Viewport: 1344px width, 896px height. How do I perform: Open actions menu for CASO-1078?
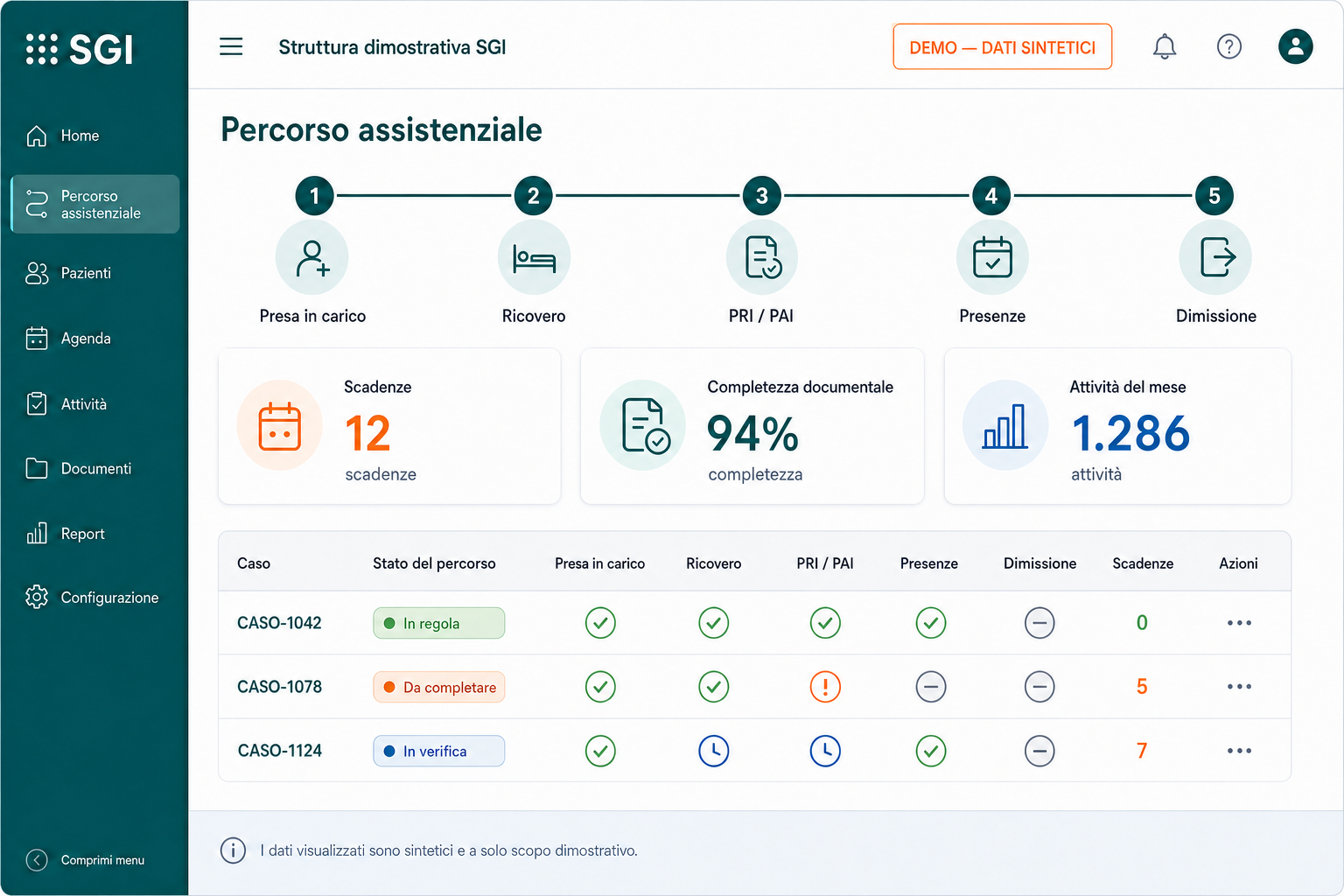(x=1239, y=687)
